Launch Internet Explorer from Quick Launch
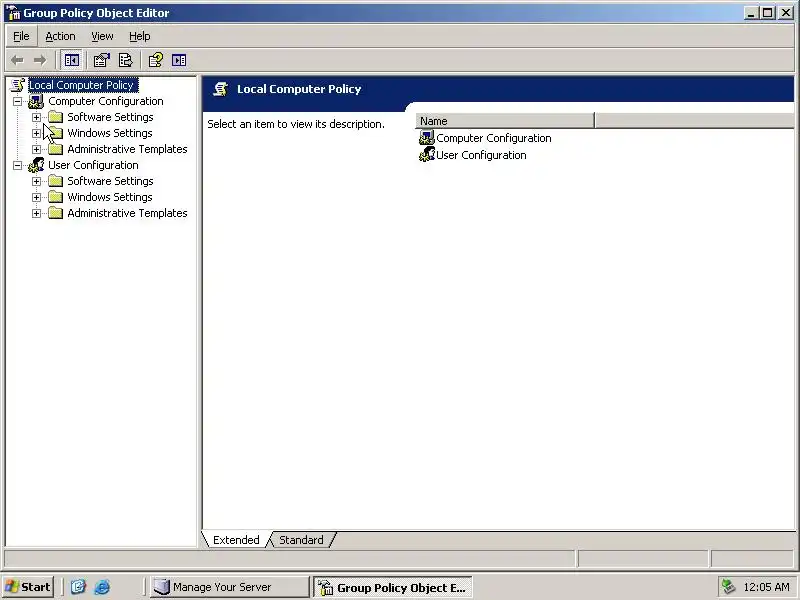This screenshot has height=600, width=800. click(x=102, y=587)
